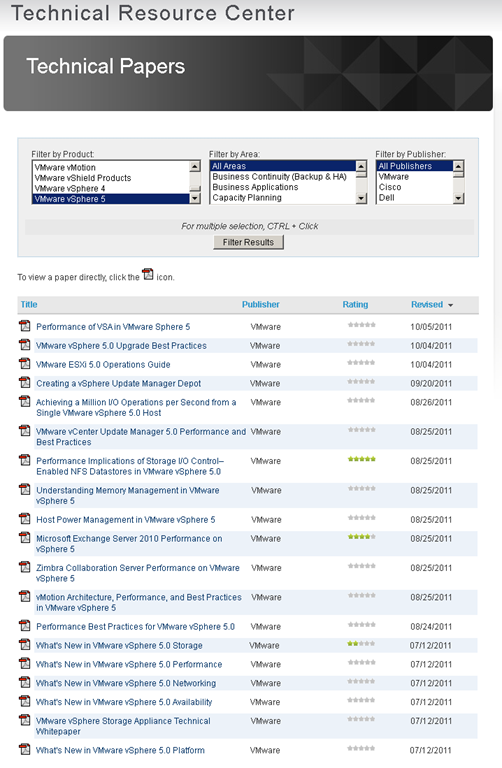Viewport: 502px width, 768px height.
Task: Open PDF icon for Storage I/O Control NFS paper
Action: point(24,460)
